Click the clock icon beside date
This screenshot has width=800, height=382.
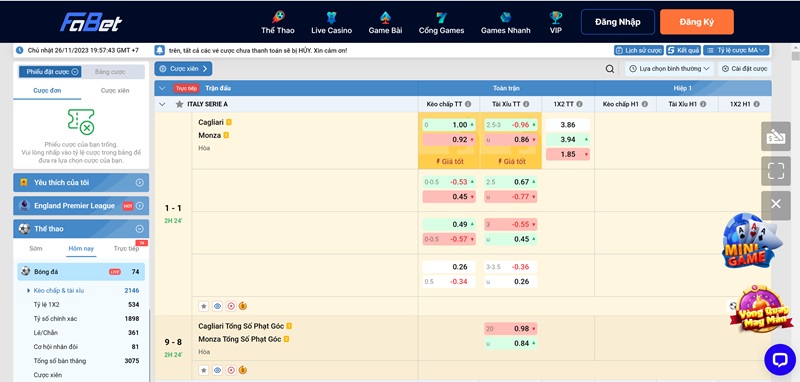pos(20,50)
